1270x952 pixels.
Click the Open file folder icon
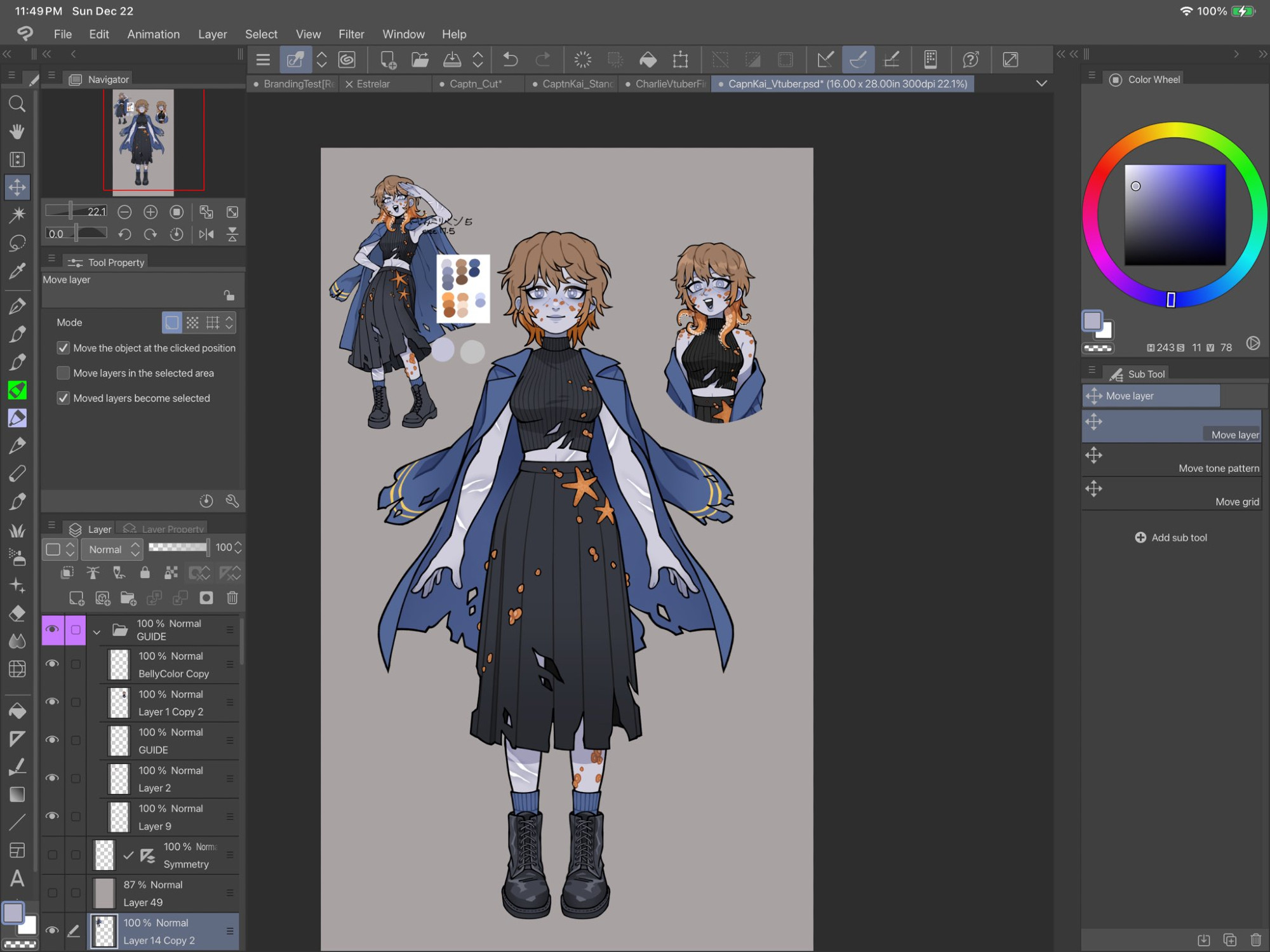[420, 60]
